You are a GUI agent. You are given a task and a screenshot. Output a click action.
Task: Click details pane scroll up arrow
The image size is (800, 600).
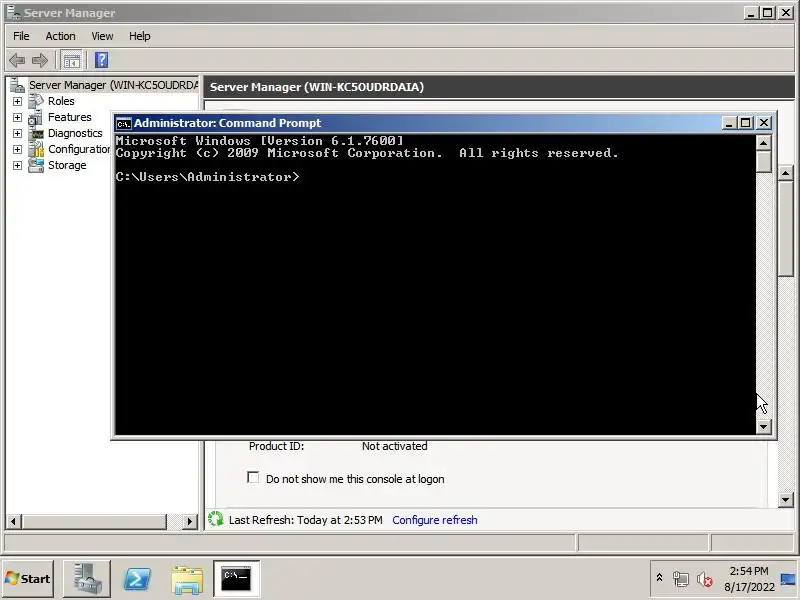[x=786, y=173]
